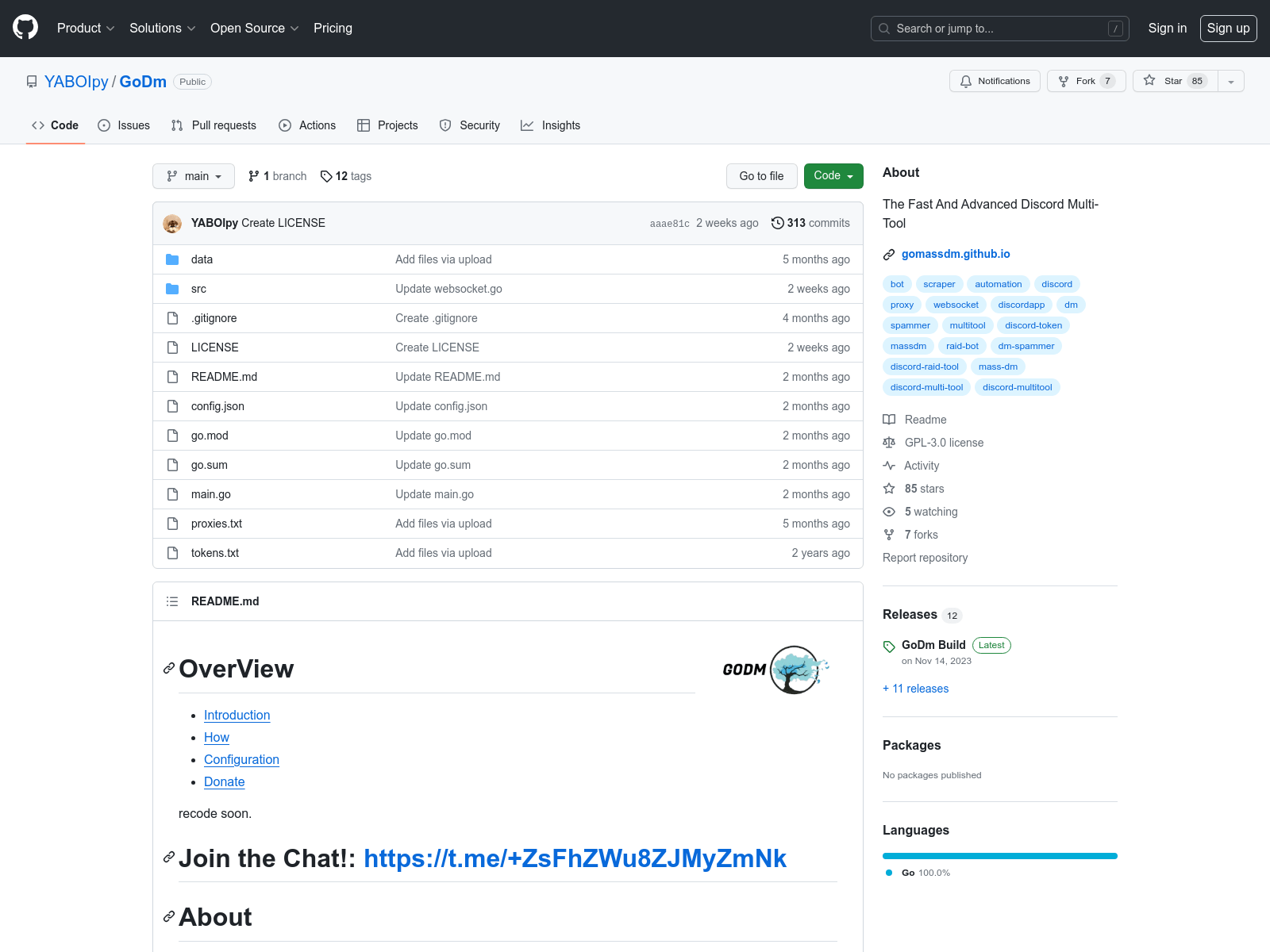Click the Readme book icon
The width and height of the screenshot is (1270, 952).
pos(889,420)
